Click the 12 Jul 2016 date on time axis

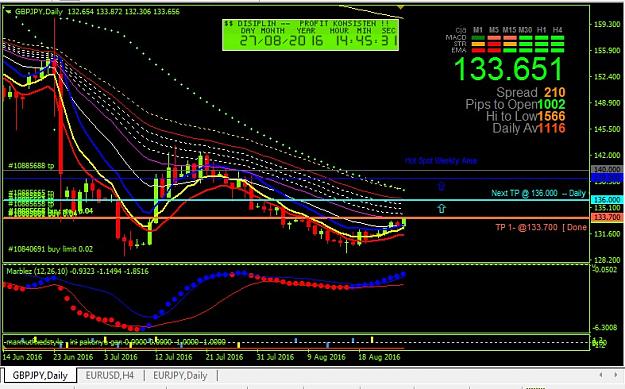pyautogui.click(x=173, y=357)
